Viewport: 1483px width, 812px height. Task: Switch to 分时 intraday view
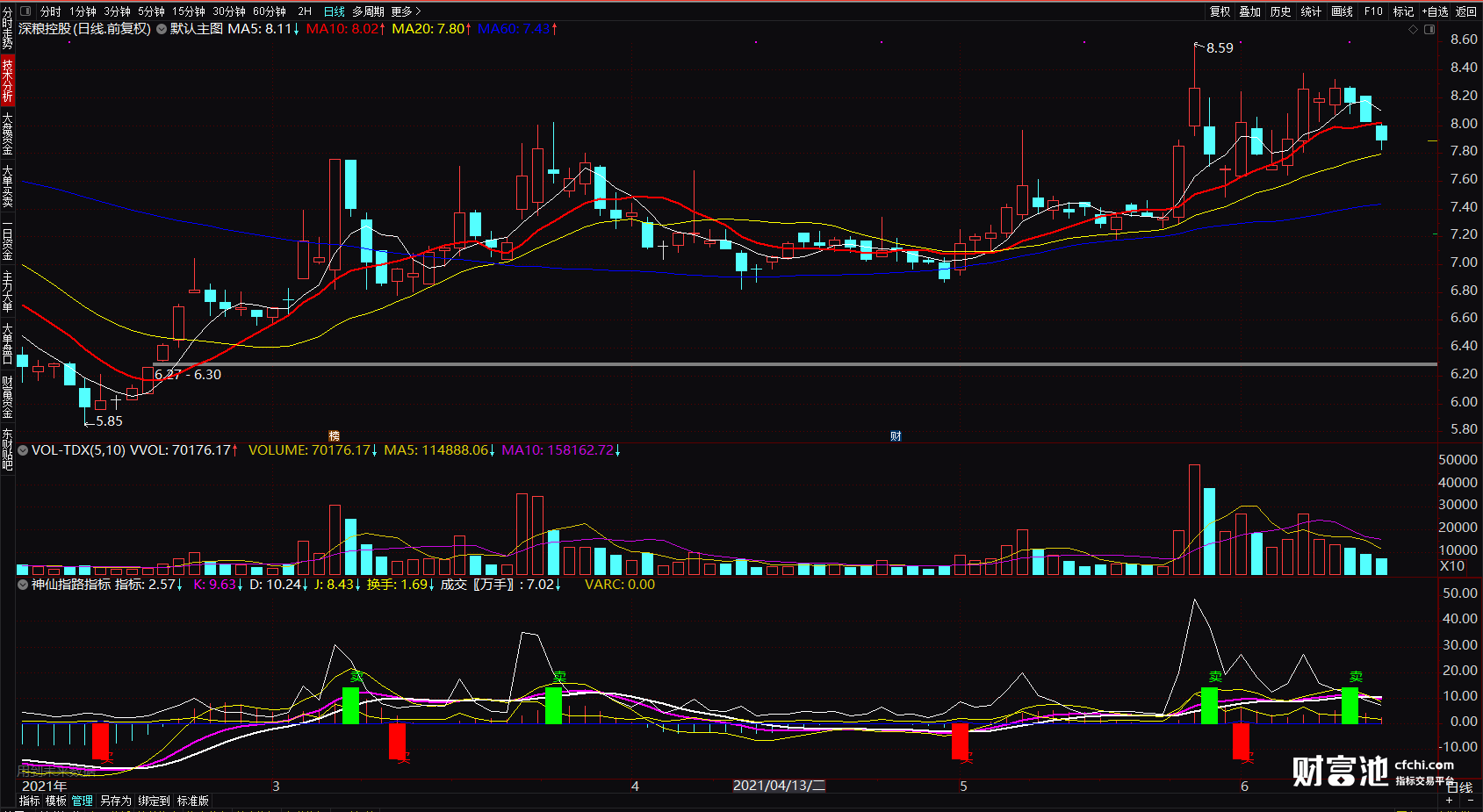[50, 11]
